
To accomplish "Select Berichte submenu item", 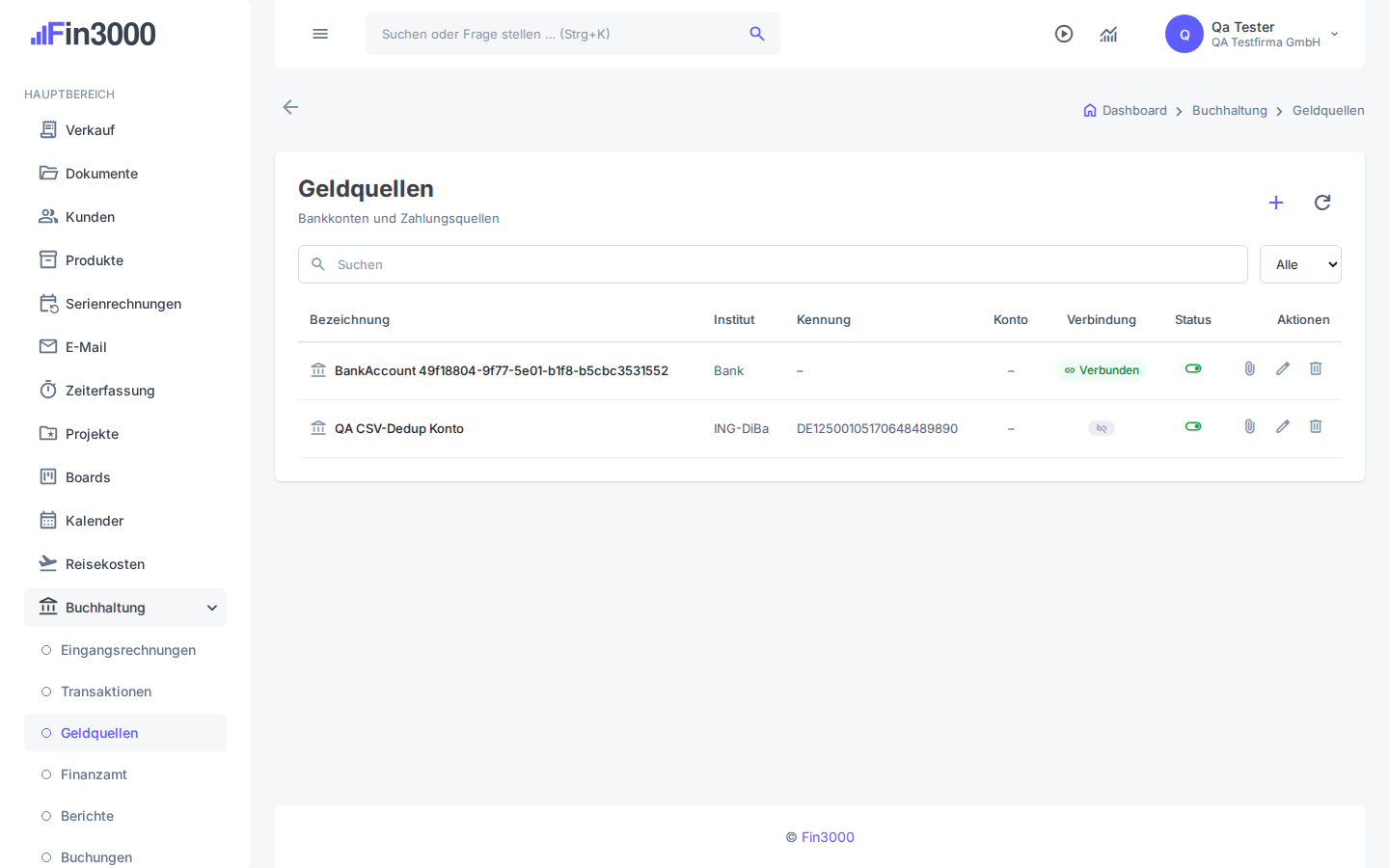I will [x=125, y=816].
